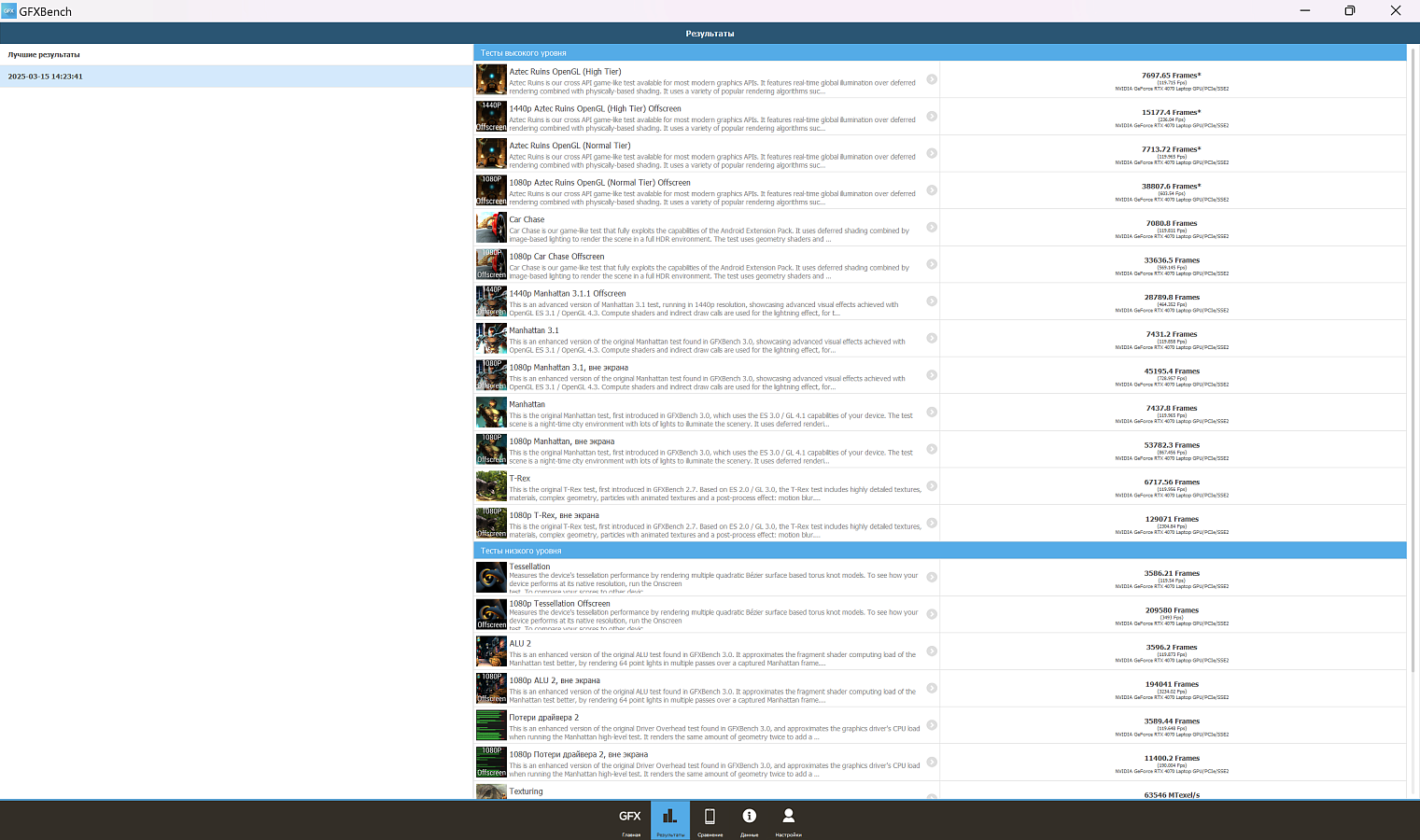The width and height of the screenshot is (1420, 840).
Task: Expand details arrow for 1440p Manhattan 3.1.1 Offscreen
Action: click(932, 301)
